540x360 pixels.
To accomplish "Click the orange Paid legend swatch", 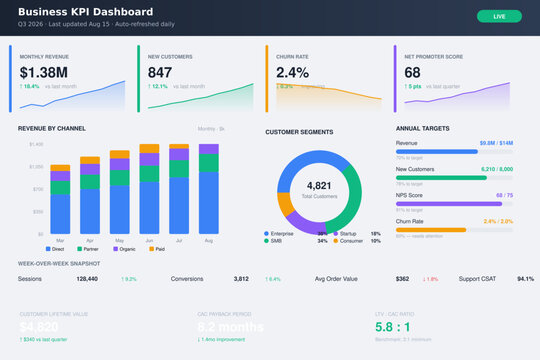I will (x=152, y=249).
